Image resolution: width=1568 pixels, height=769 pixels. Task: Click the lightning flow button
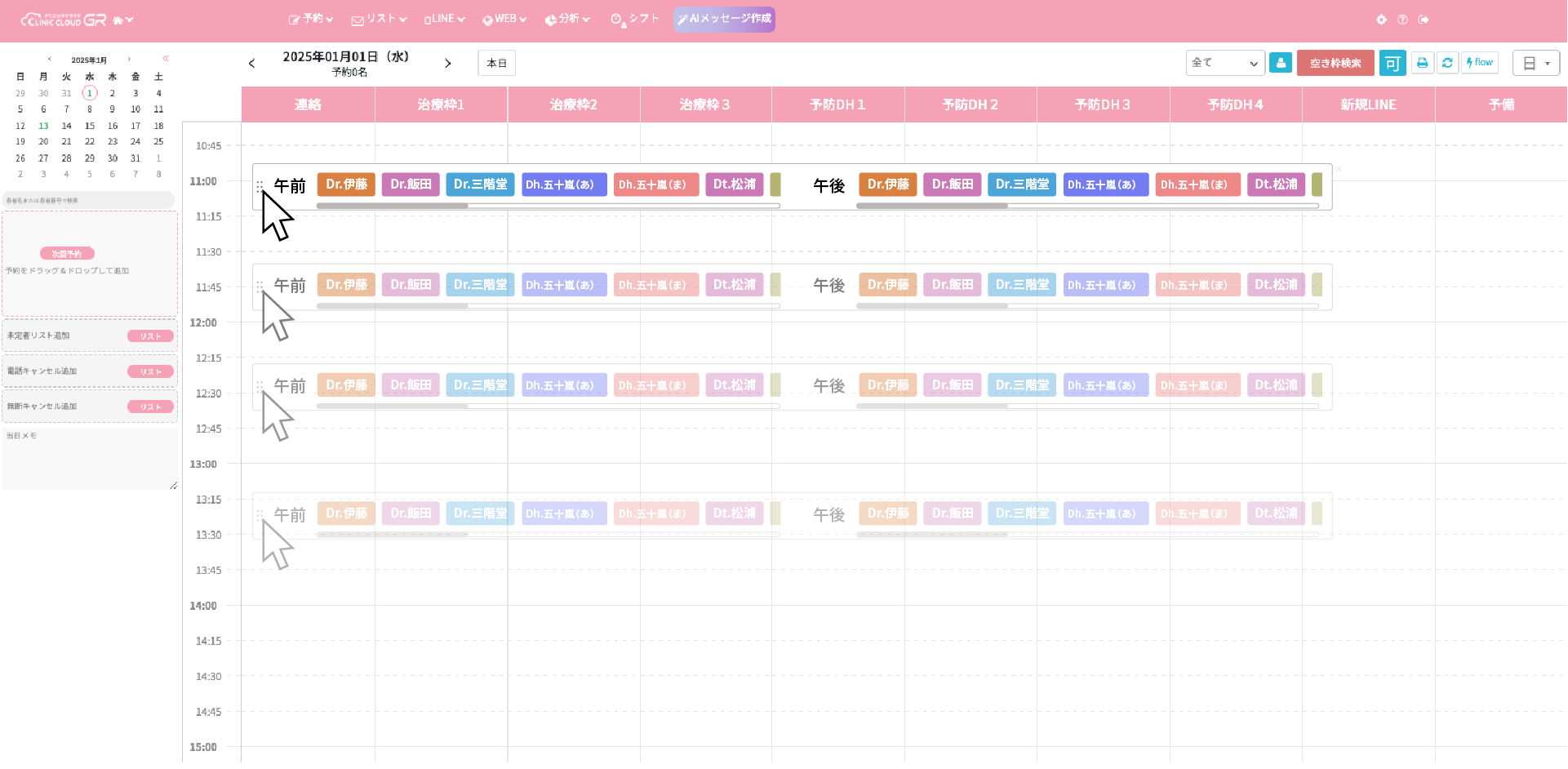[x=1480, y=63]
